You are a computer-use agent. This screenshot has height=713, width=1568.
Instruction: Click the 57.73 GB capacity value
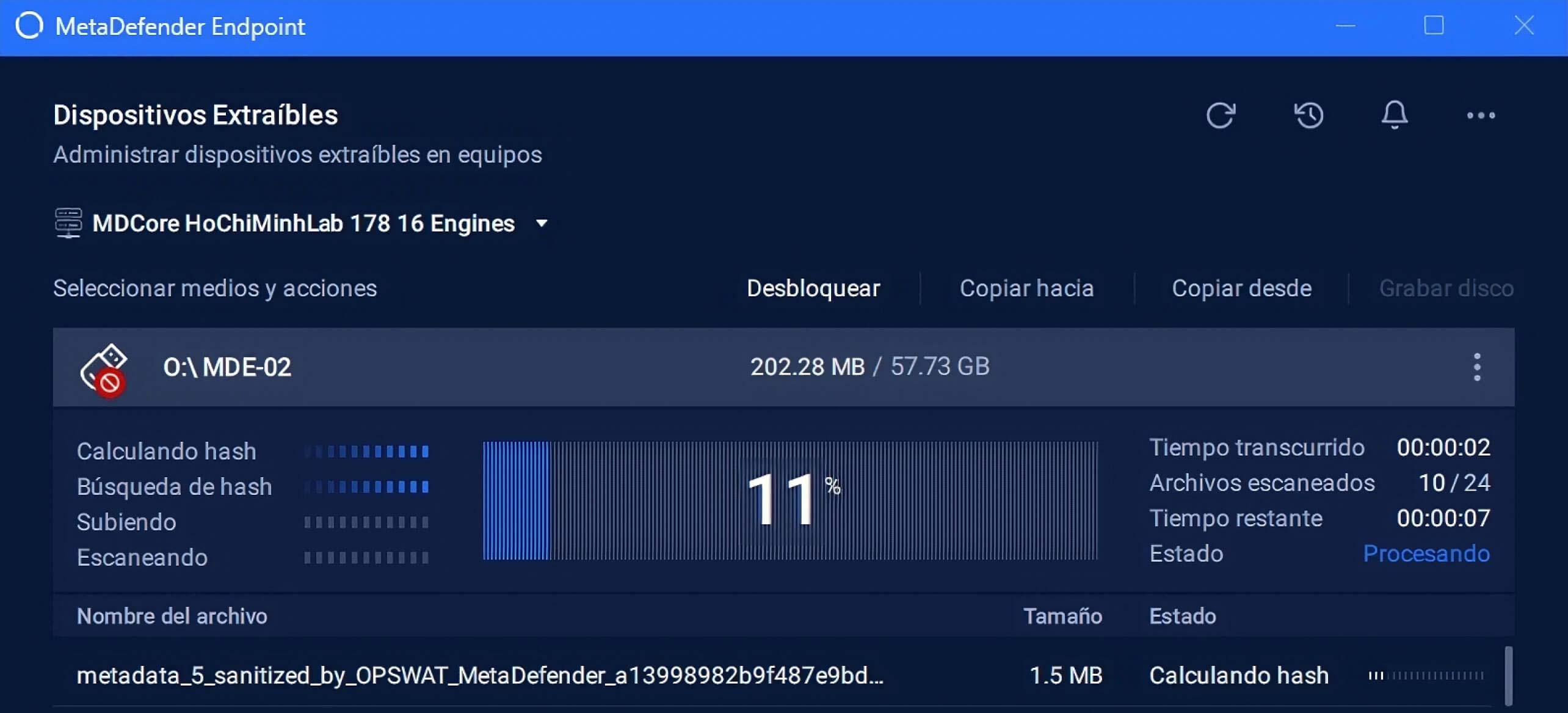[940, 367]
